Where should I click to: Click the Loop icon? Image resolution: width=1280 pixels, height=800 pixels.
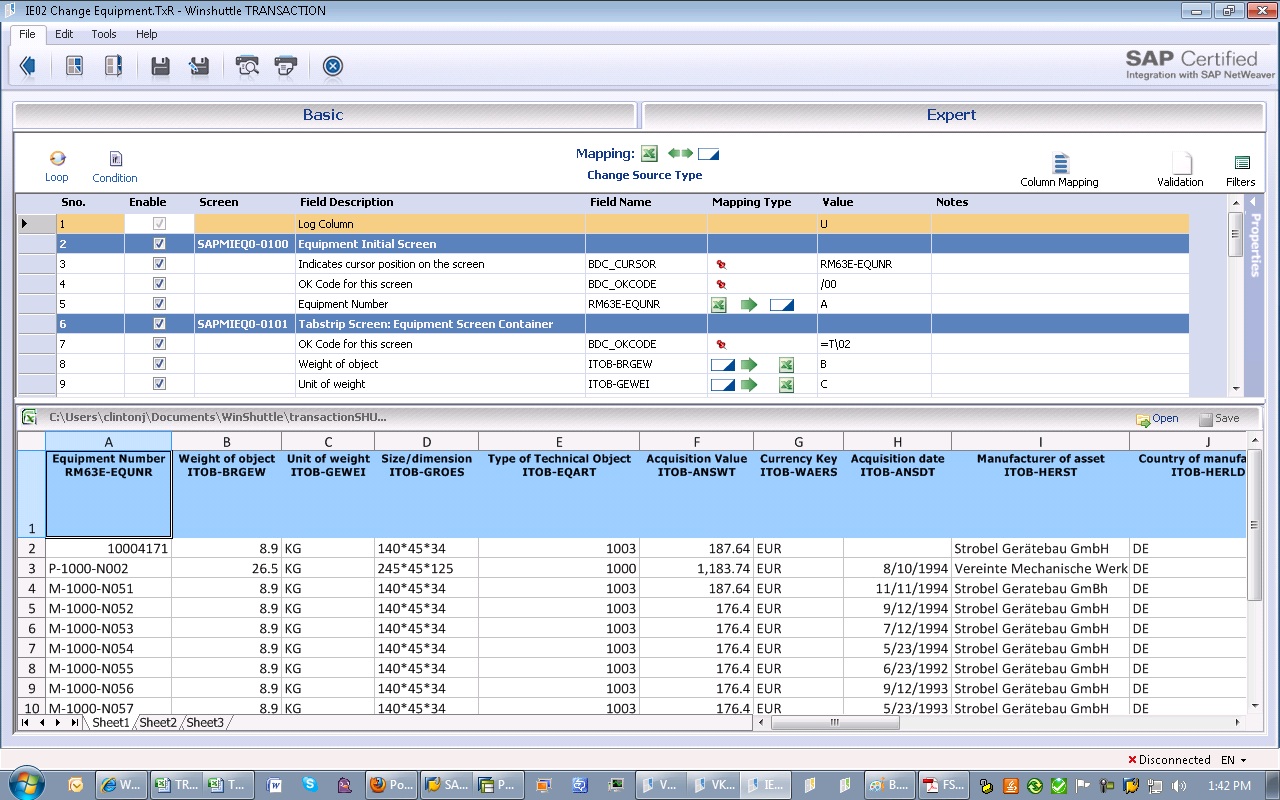coord(57,160)
